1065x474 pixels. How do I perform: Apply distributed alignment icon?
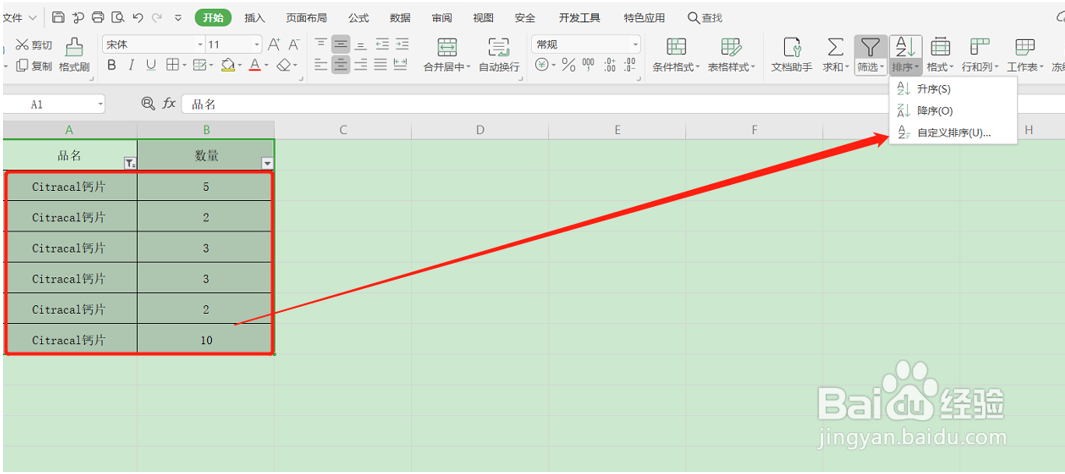point(401,65)
